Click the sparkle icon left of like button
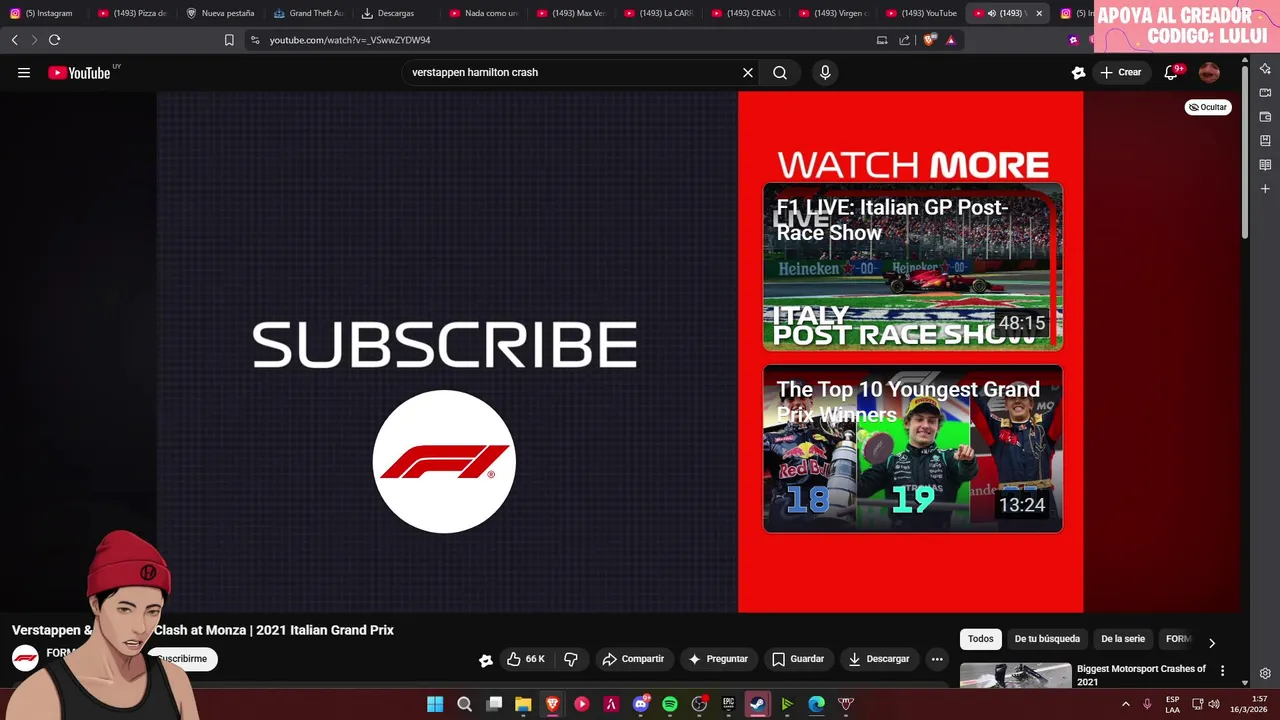 486,660
